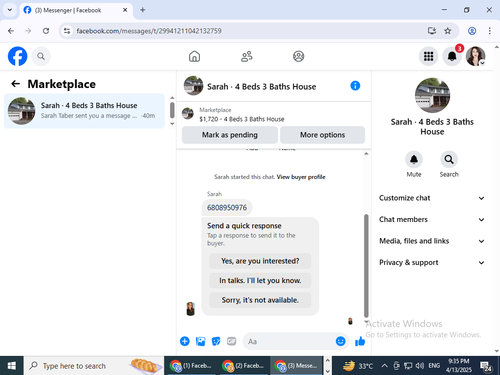Attach a photo with the image icon
This screenshot has height=375, width=500.
pyautogui.click(x=200, y=341)
